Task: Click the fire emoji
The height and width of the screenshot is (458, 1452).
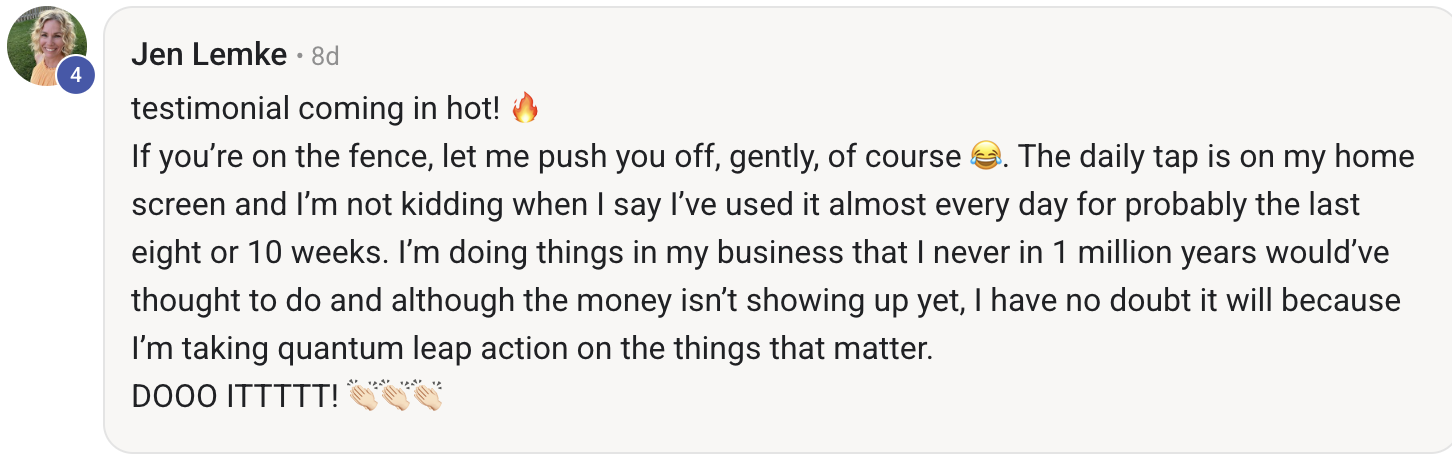Action: (x=525, y=108)
